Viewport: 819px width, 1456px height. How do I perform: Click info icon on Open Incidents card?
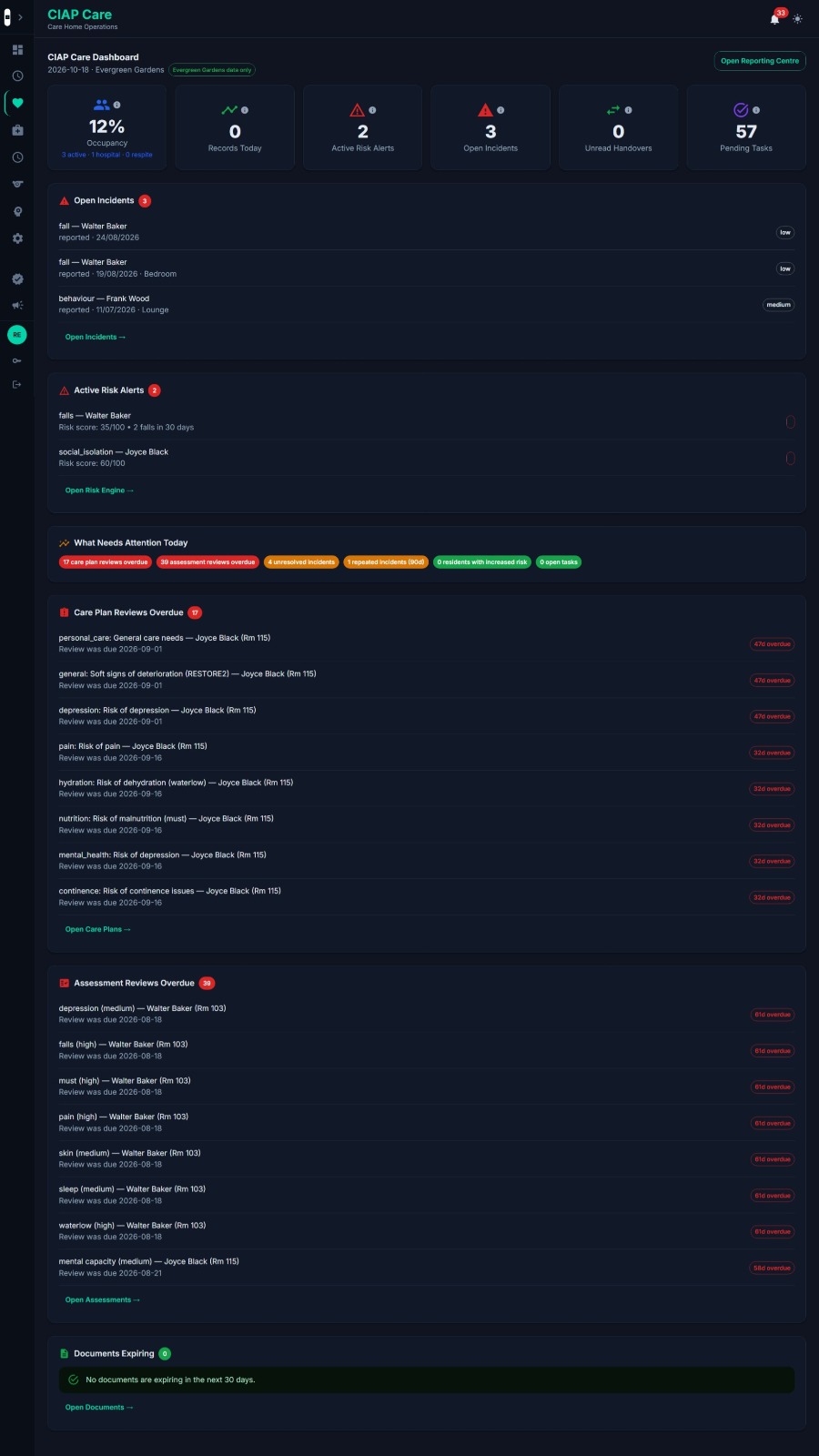click(500, 110)
